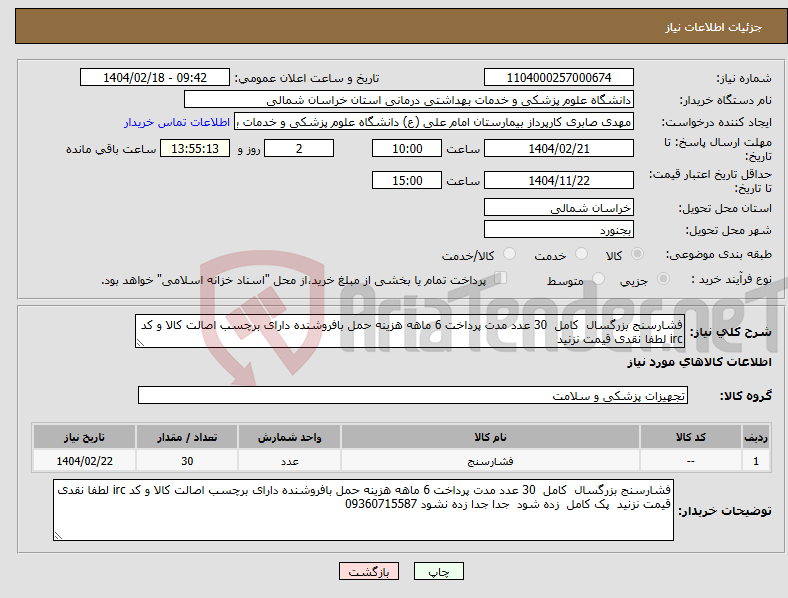Click the توضیحات خریدار label
788x598 pixels.
[x=725, y=511]
